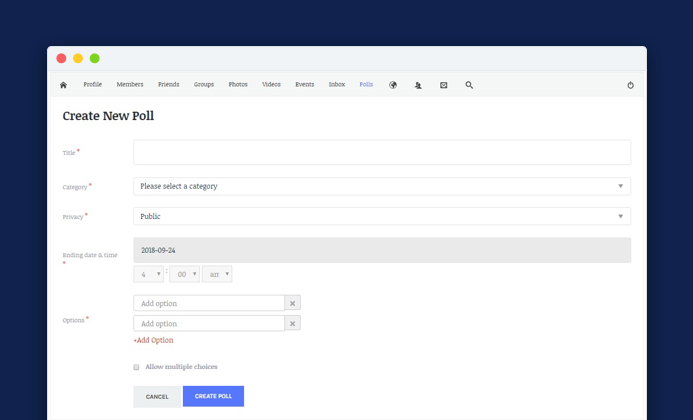Click the ending date field 2018-09-24
This screenshot has width=693, height=420.
click(382, 250)
